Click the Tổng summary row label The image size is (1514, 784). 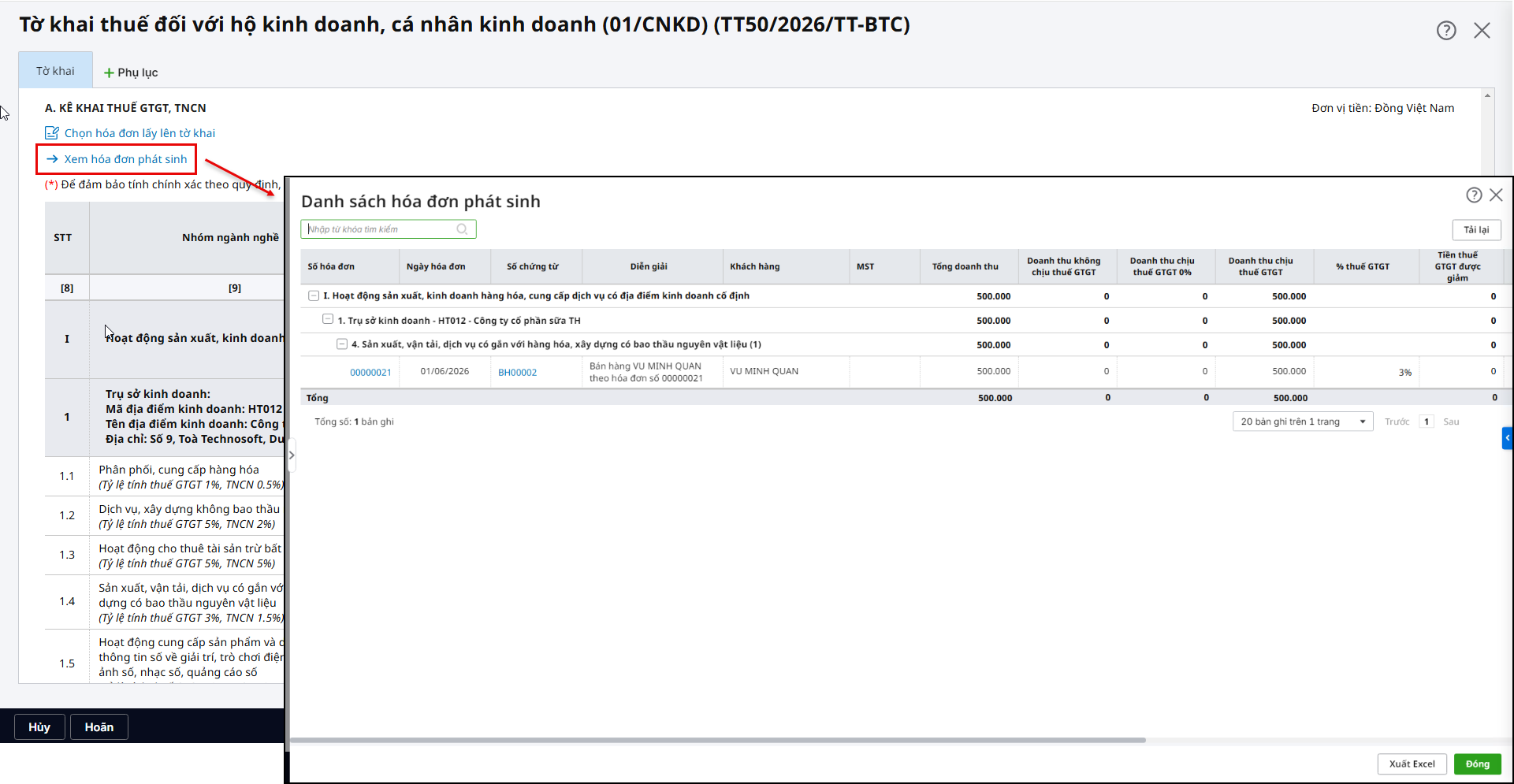pyautogui.click(x=317, y=399)
